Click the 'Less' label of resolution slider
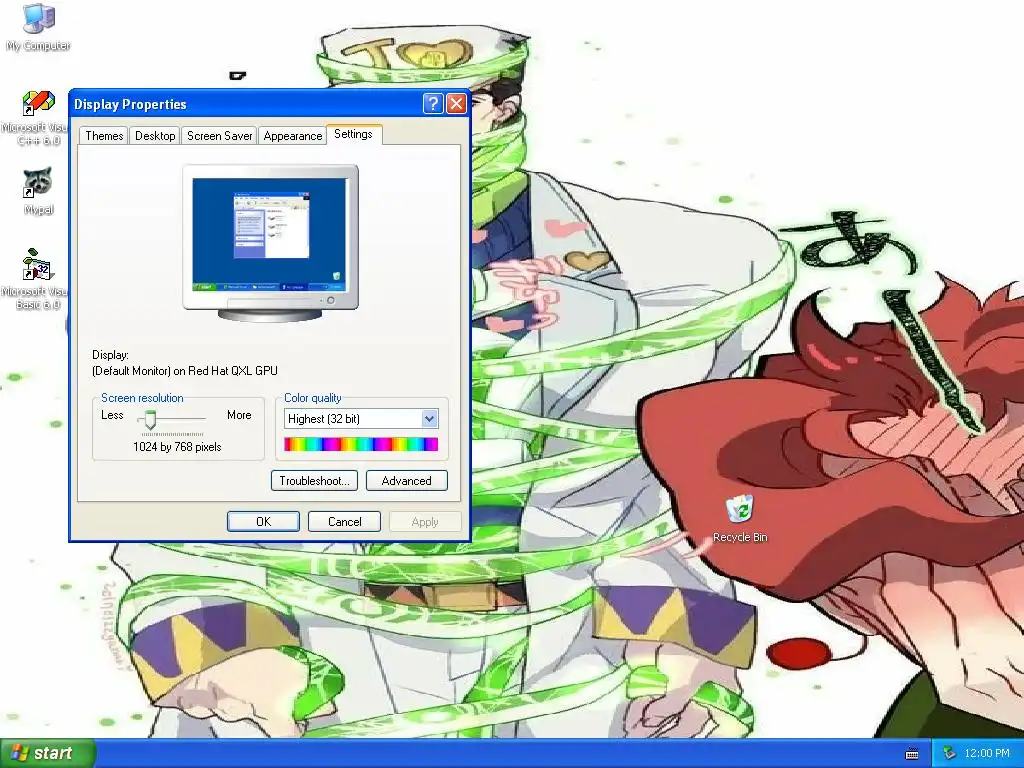Viewport: 1024px width, 768px height. click(112, 415)
